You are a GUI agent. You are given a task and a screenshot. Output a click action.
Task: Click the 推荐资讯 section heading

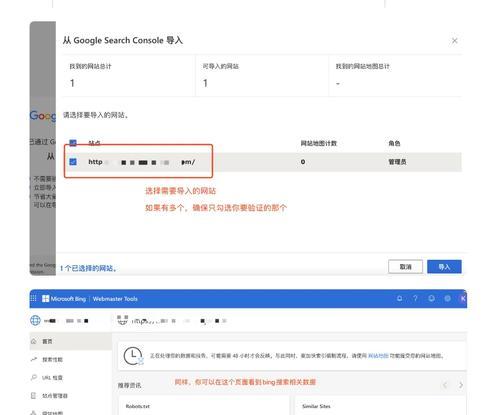pos(129,385)
